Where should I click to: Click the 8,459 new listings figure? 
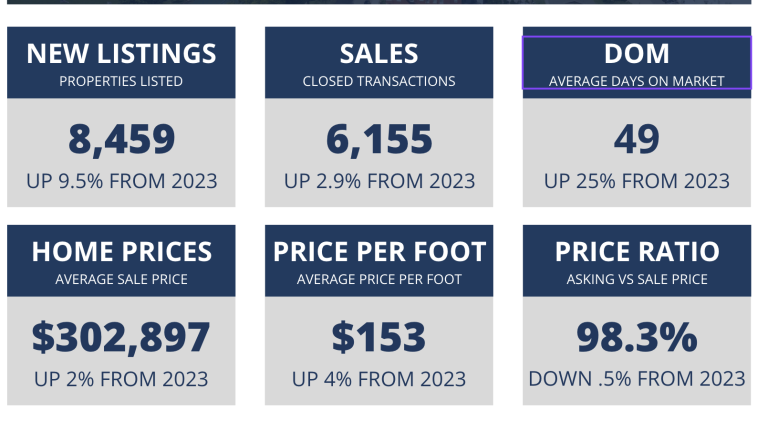coord(121,140)
